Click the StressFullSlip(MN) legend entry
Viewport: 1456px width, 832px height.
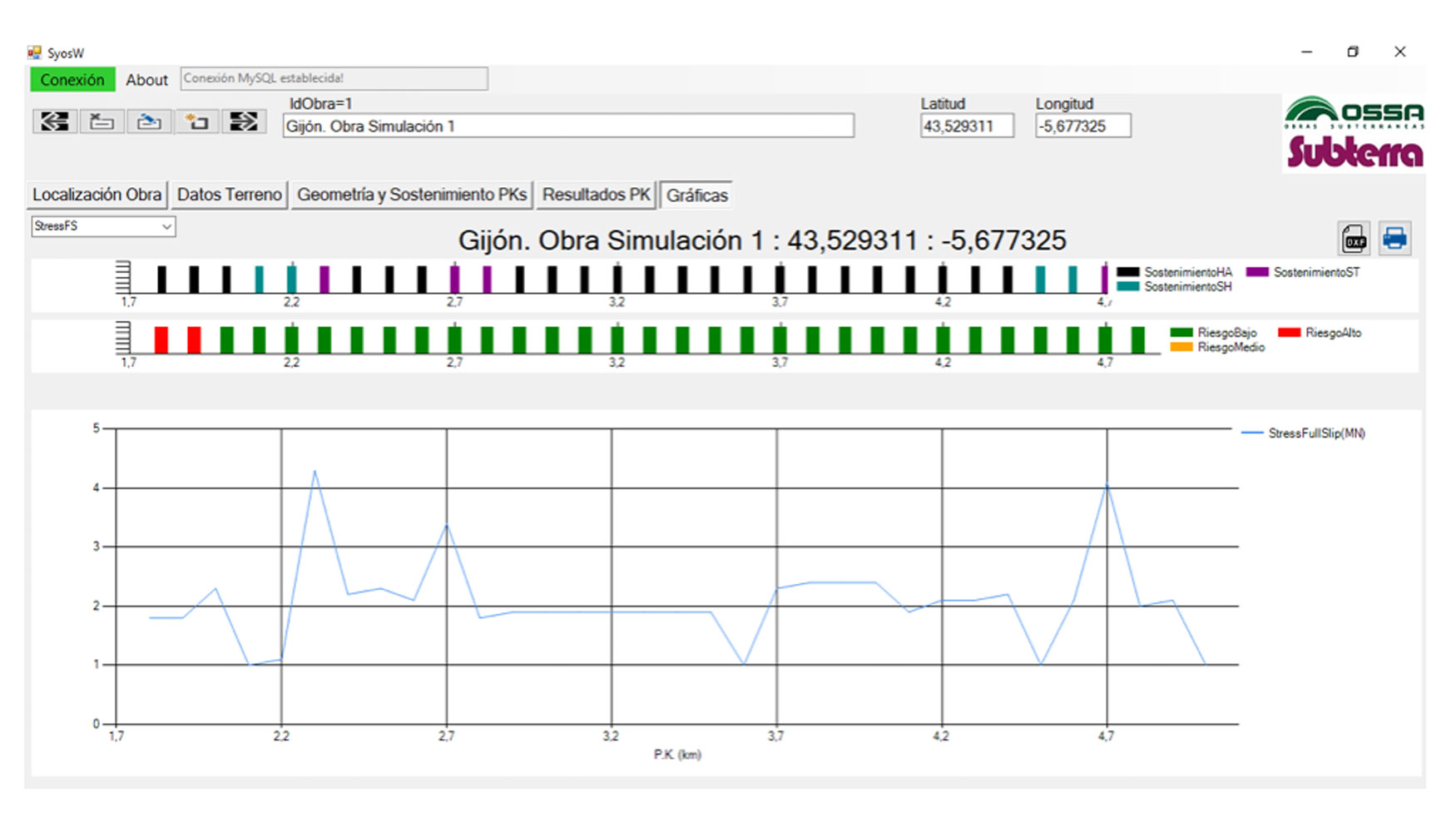click(x=1303, y=433)
